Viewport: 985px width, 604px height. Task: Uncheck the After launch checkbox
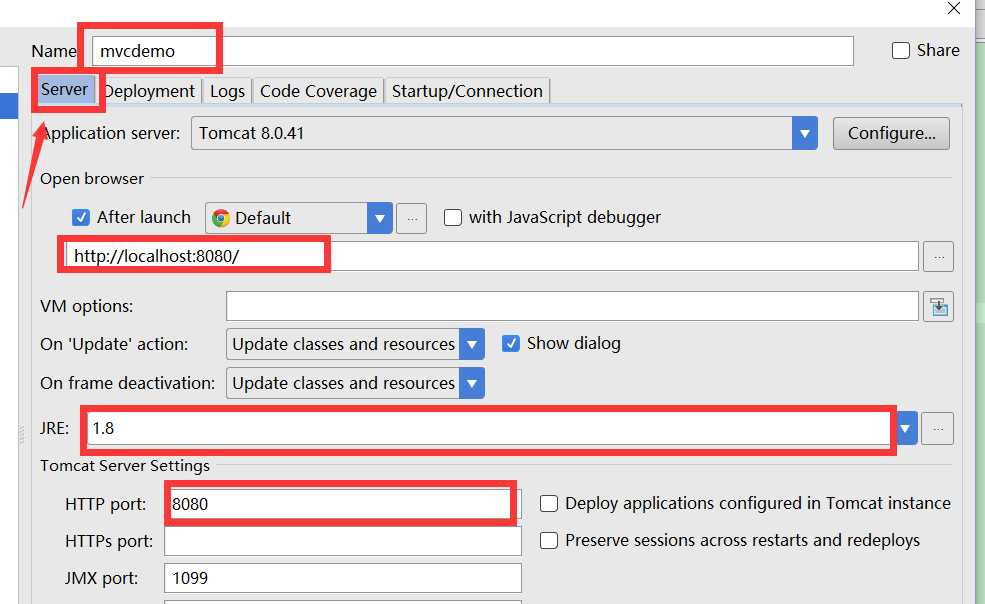pyautogui.click(x=80, y=217)
